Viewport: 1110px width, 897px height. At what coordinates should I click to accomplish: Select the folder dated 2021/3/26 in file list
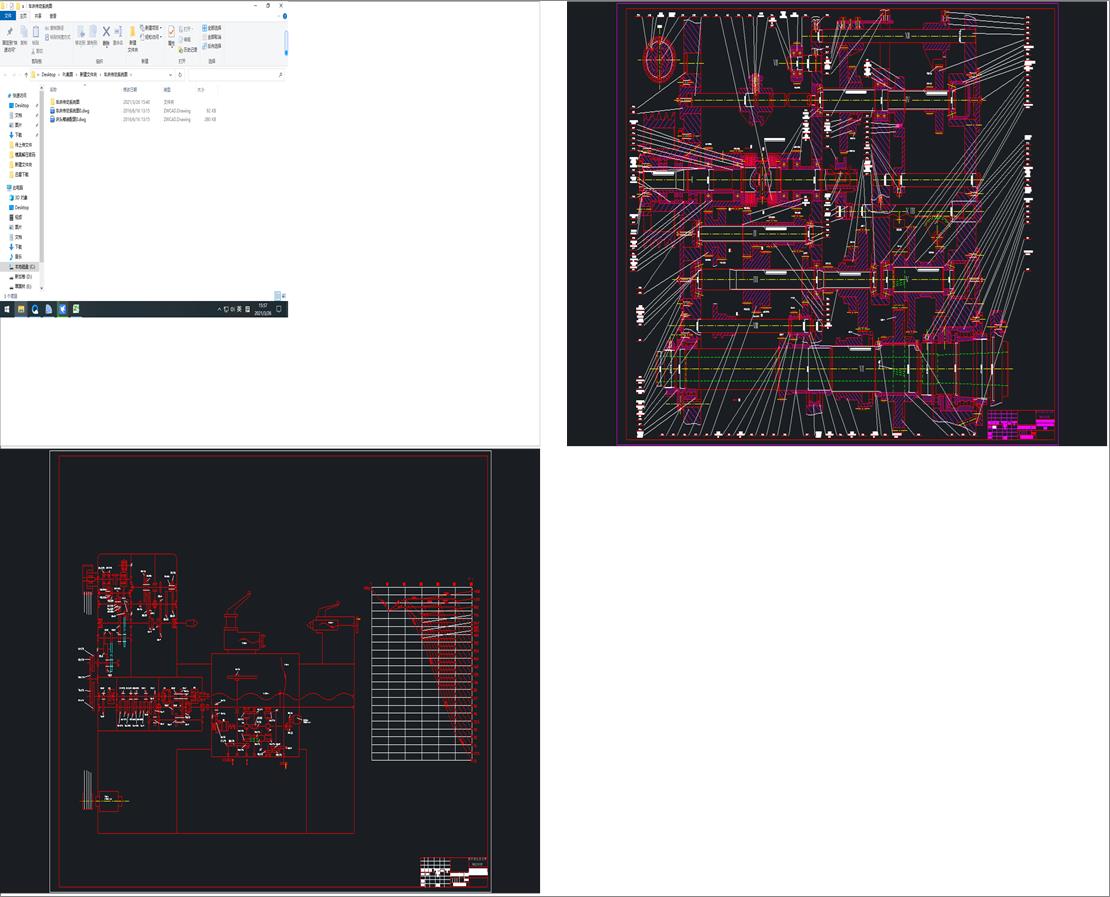point(133,102)
